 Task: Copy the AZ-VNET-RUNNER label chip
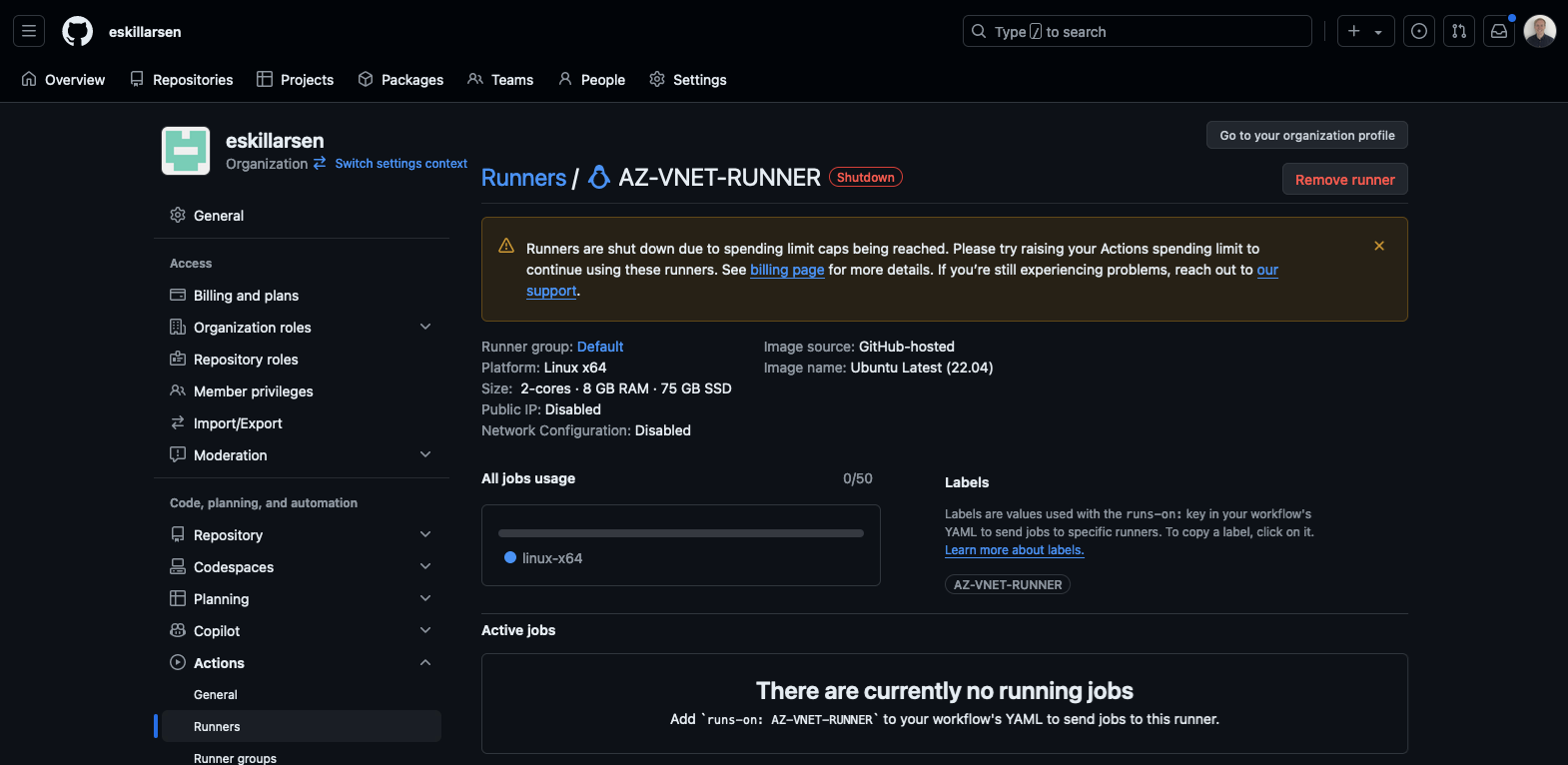pyautogui.click(x=1008, y=584)
